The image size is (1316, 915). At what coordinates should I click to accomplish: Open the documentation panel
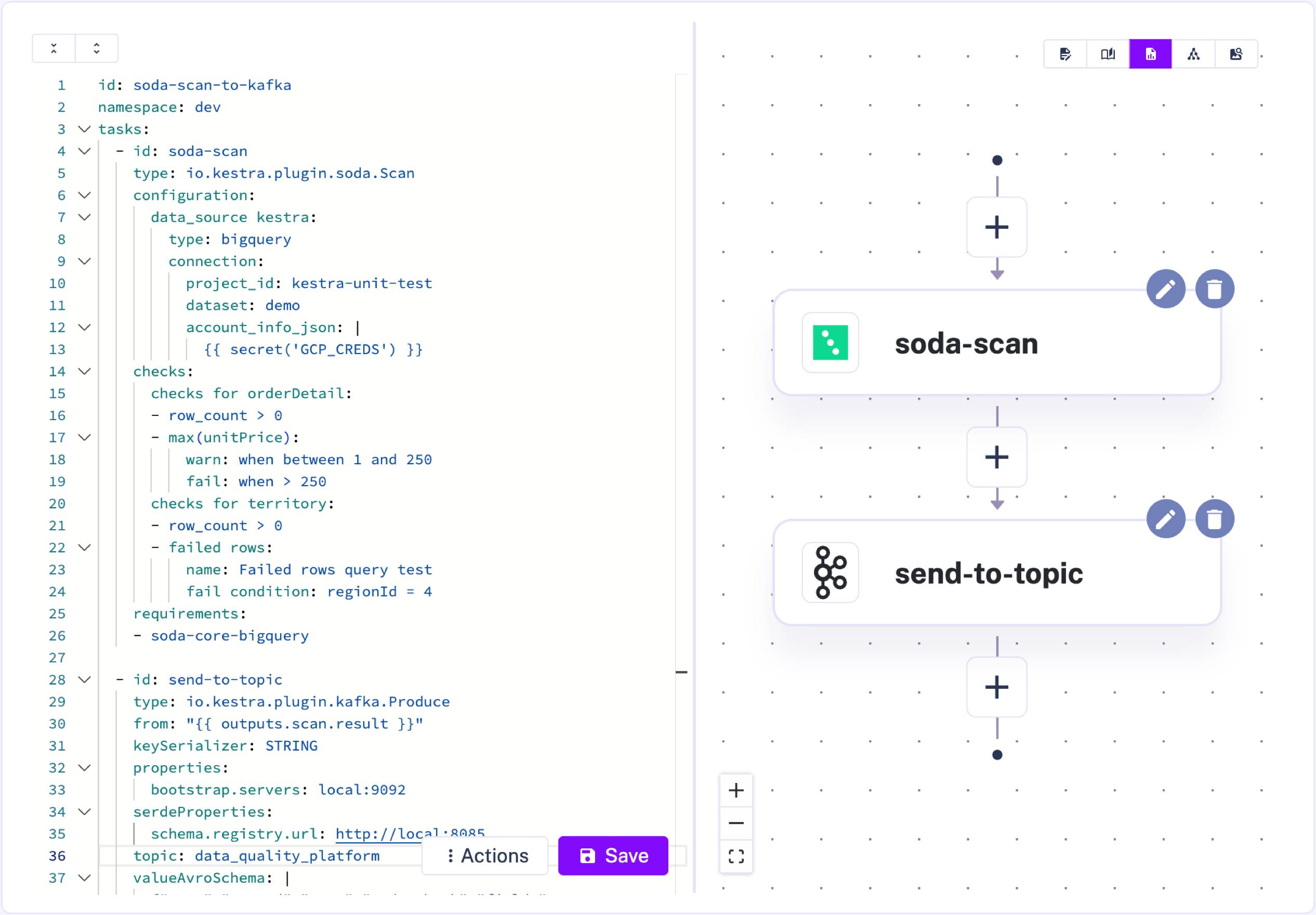click(x=1108, y=54)
